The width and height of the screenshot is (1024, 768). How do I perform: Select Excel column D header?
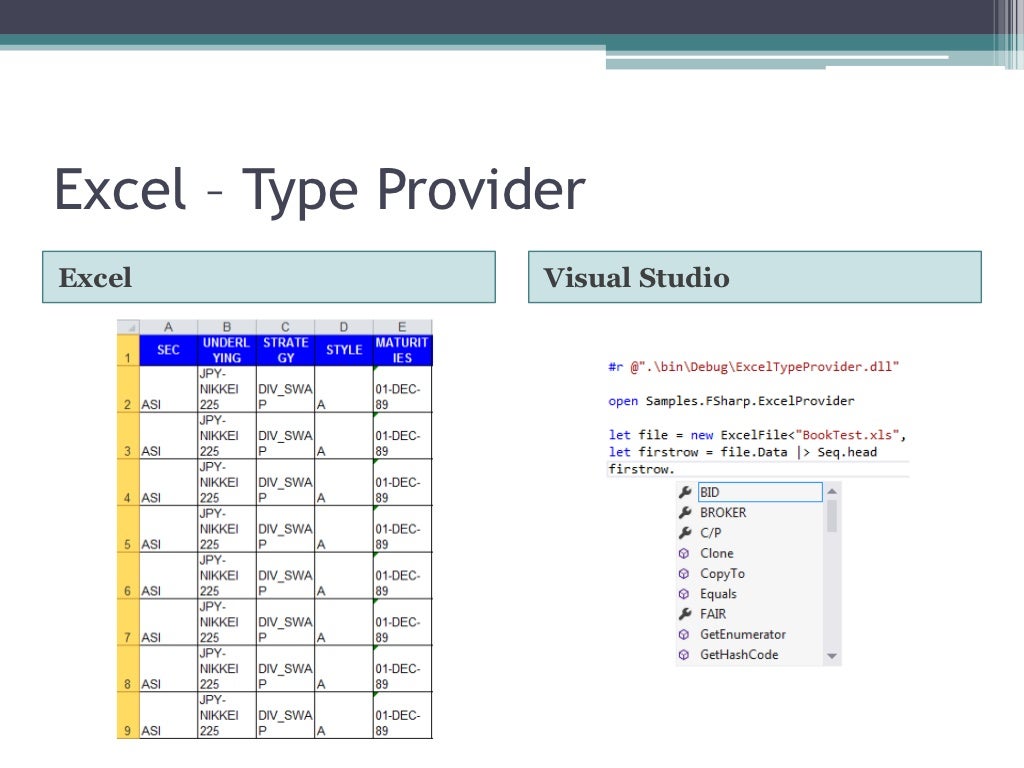click(344, 327)
